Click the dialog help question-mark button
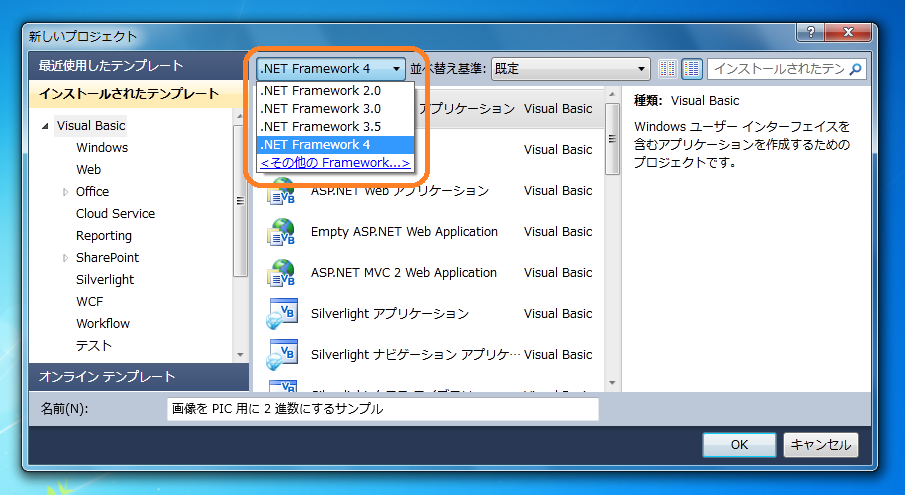Viewport: 905px width, 495px height. coord(810,32)
